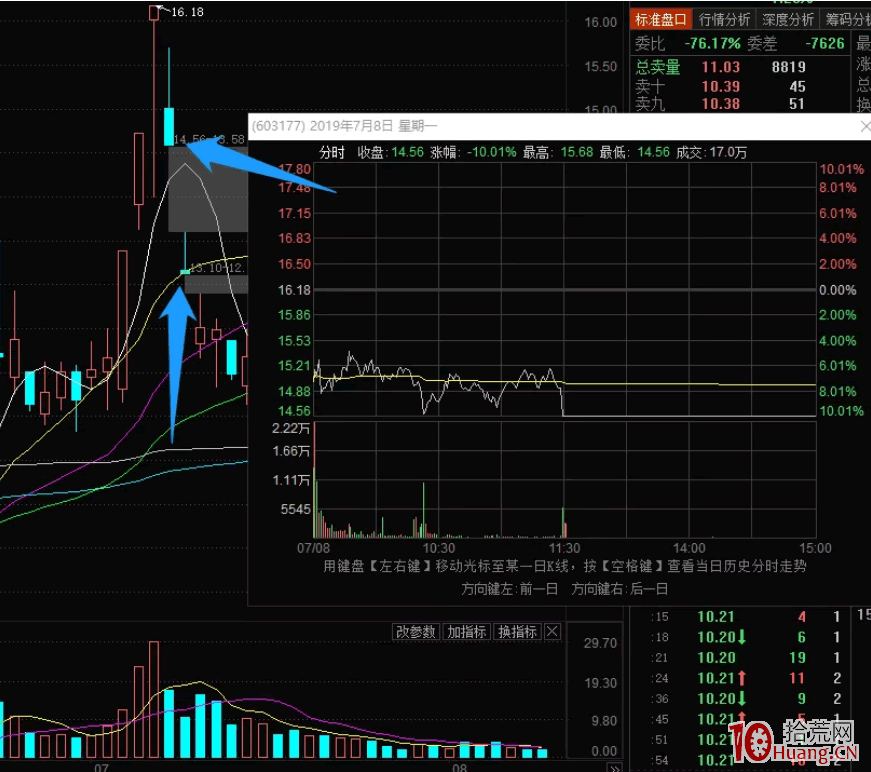Open the 标准盘口 tab
The width and height of the screenshot is (871, 772).
pyautogui.click(x=660, y=20)
